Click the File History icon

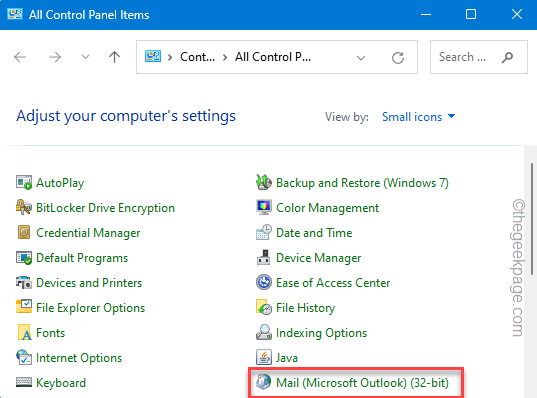click(x=264, y=307)
